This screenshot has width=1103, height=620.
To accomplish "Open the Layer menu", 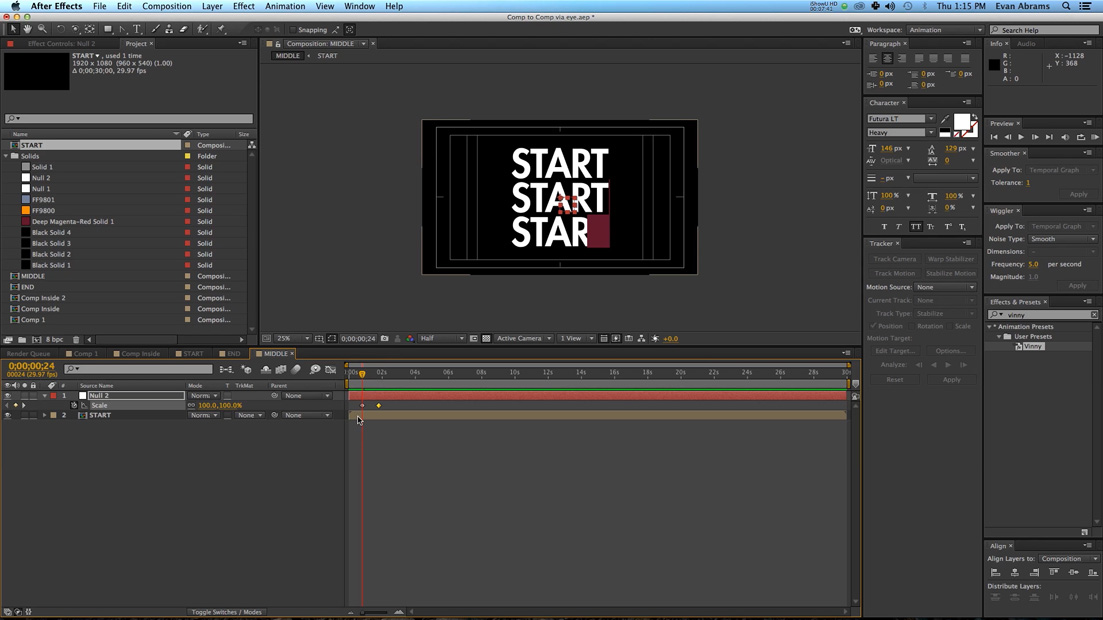I will coord(212,6).
